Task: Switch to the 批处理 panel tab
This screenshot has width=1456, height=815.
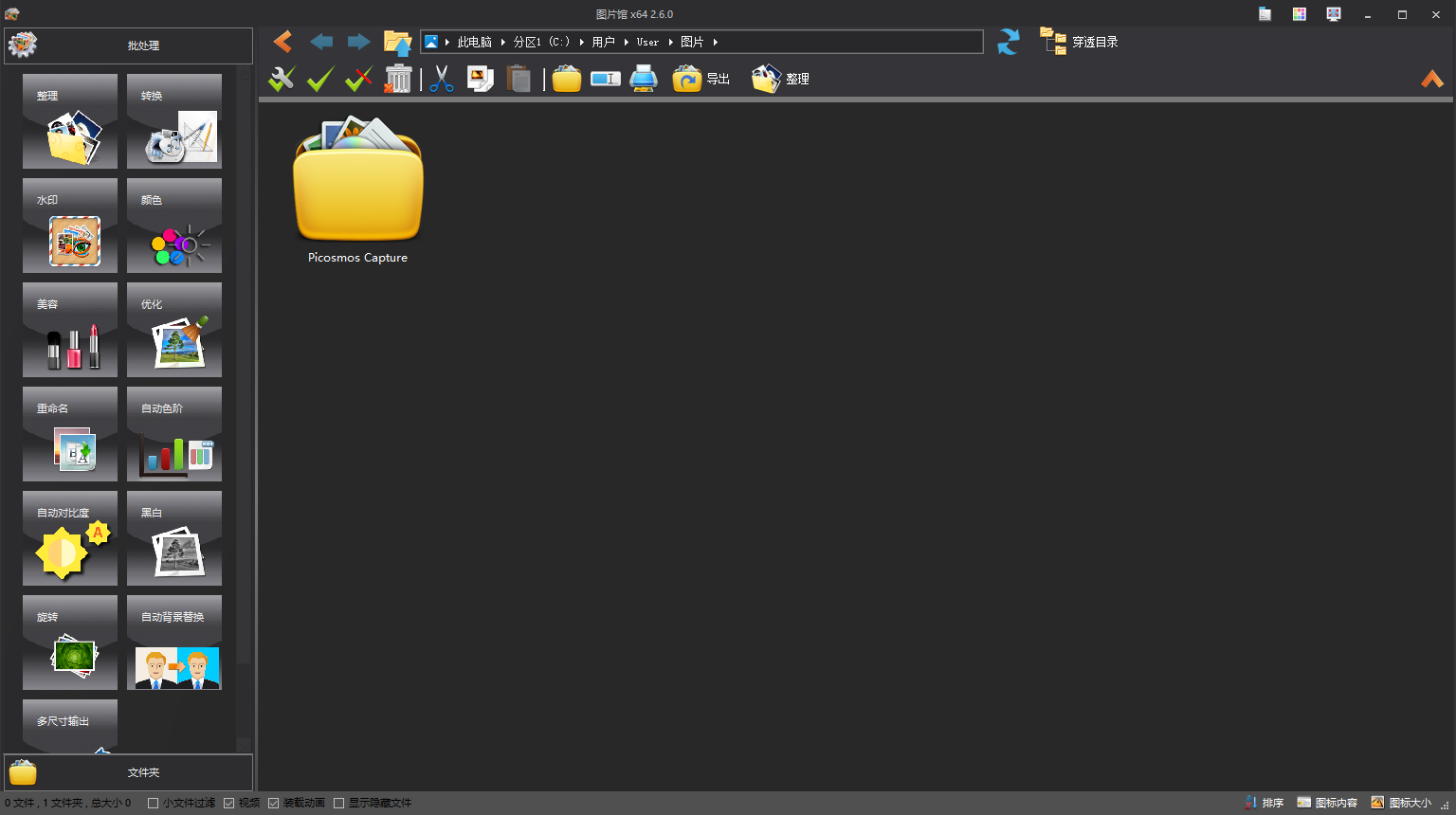Action: pos(129,45)
